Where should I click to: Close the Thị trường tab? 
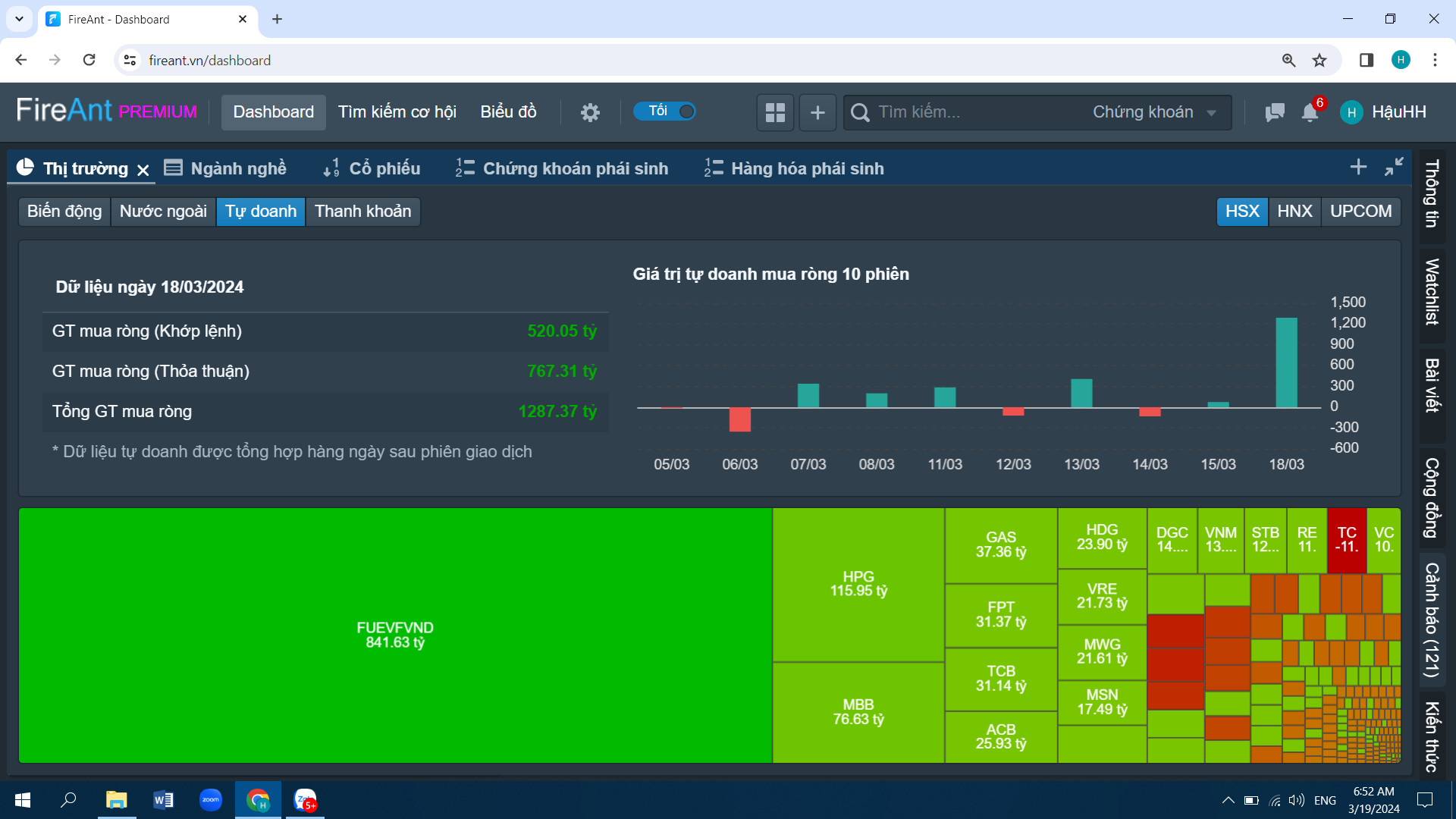(143, 170)
